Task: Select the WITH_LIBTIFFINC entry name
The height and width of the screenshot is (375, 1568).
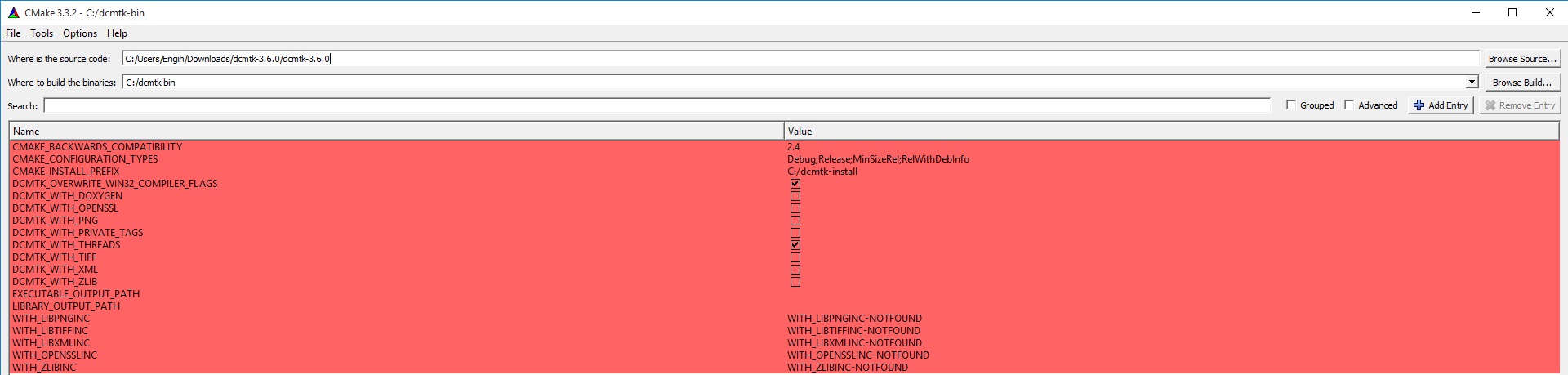Action: click(50, 331)
